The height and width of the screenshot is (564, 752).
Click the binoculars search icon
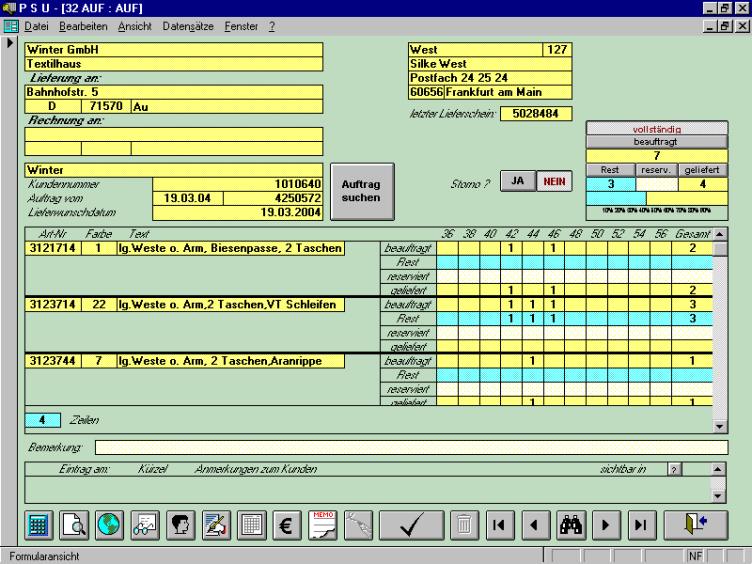570,525
